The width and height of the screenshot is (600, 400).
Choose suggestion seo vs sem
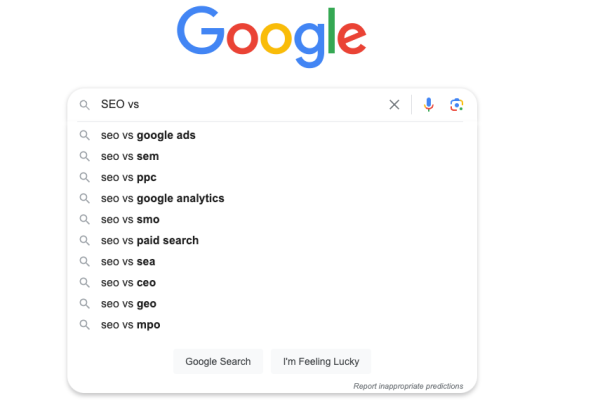272,156
